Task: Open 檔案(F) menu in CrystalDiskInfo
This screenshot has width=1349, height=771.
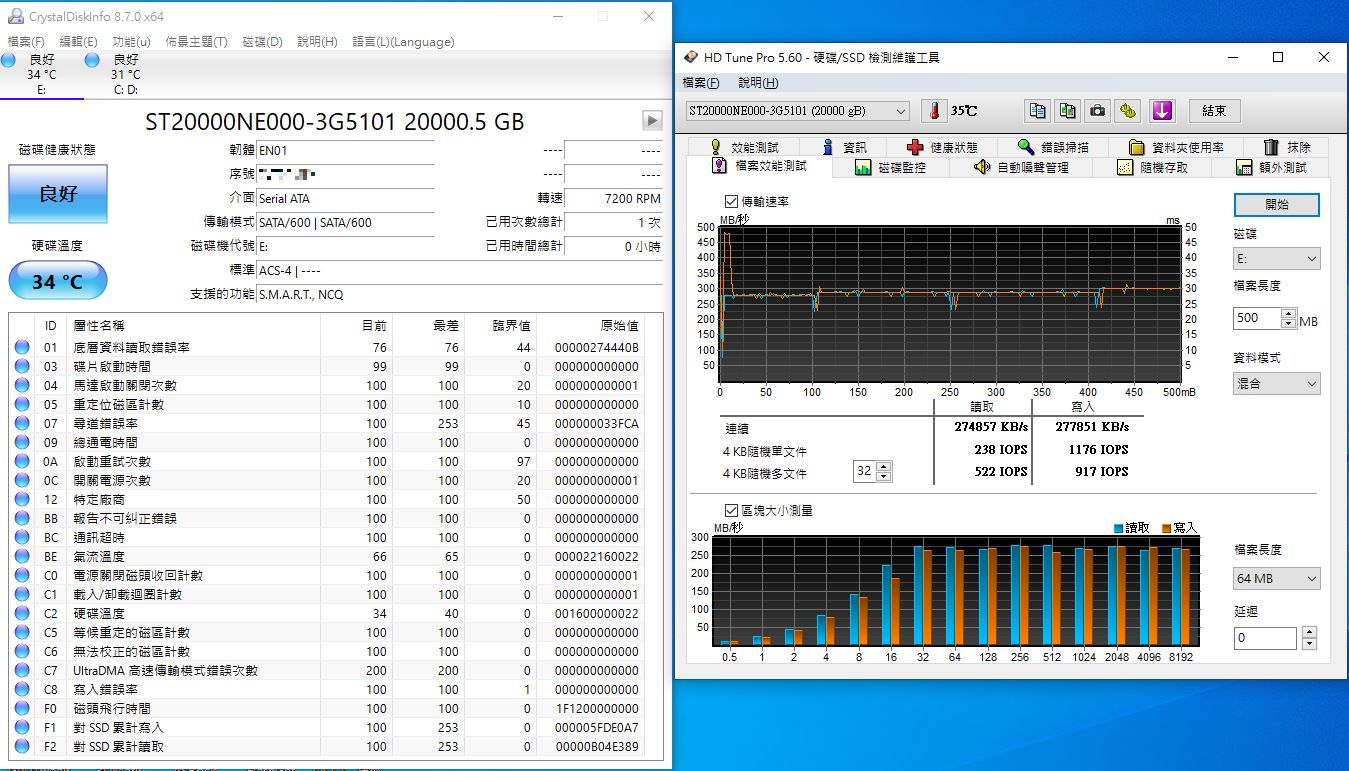Action: click(x=26, y=42)
